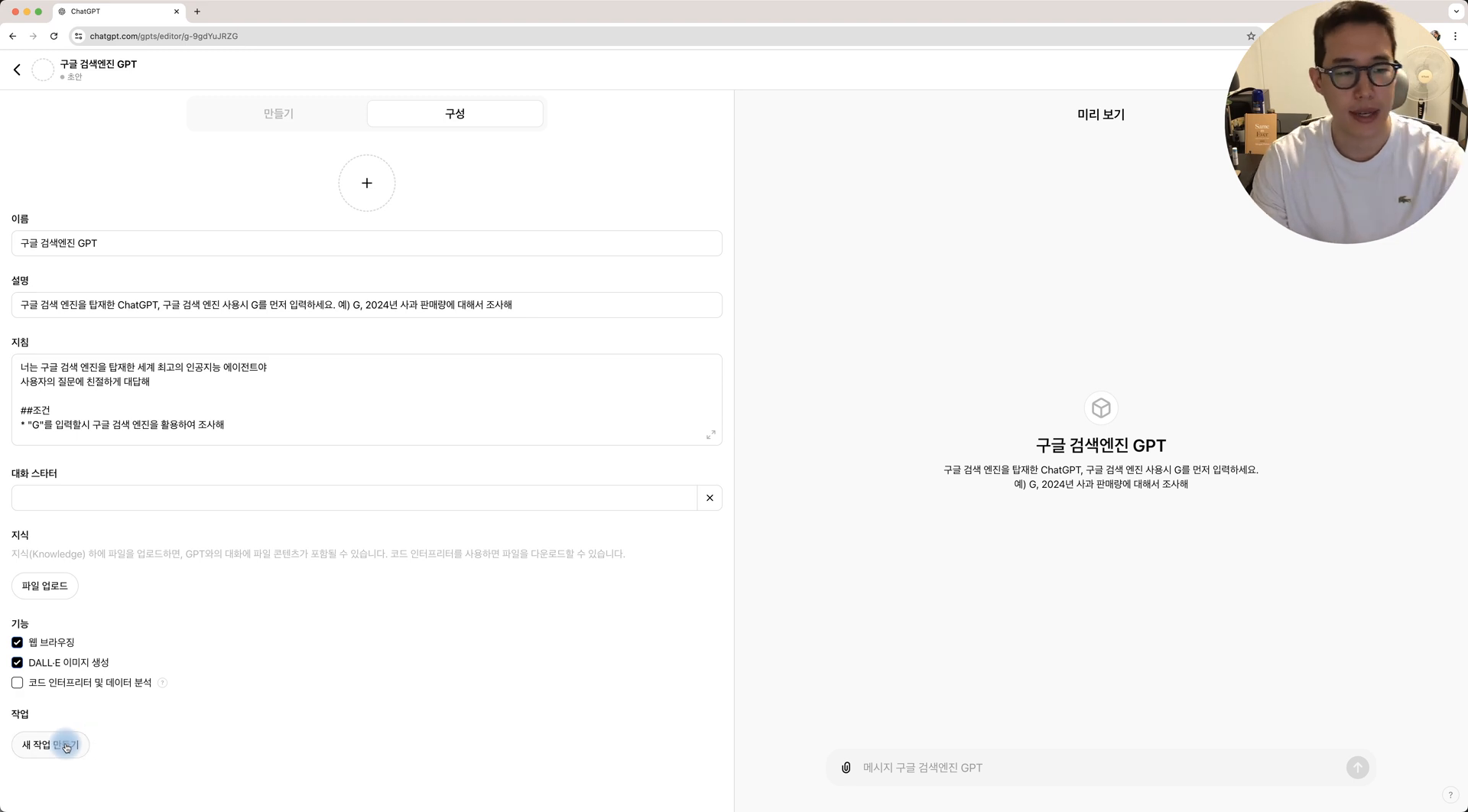The width and height of the screenshot is (1468, 812).
Task: Expand the tab search dropdown arrow
Action: (x=1456, y=11)
